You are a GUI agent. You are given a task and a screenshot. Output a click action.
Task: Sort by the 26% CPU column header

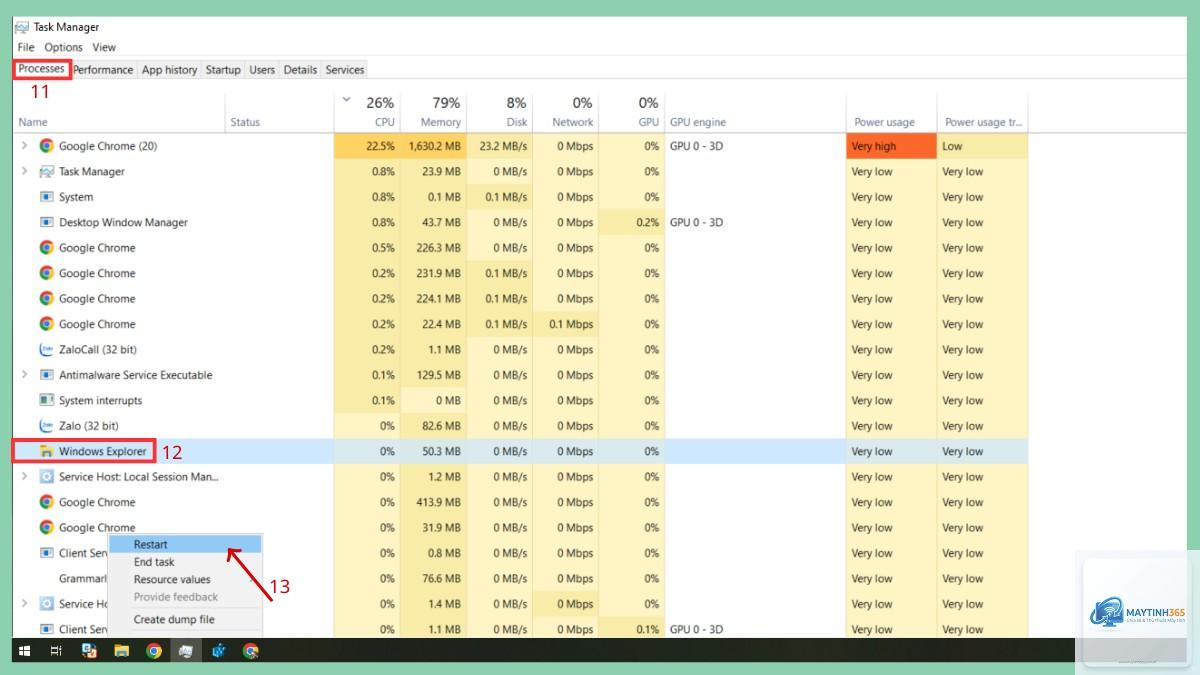point(367,112)
